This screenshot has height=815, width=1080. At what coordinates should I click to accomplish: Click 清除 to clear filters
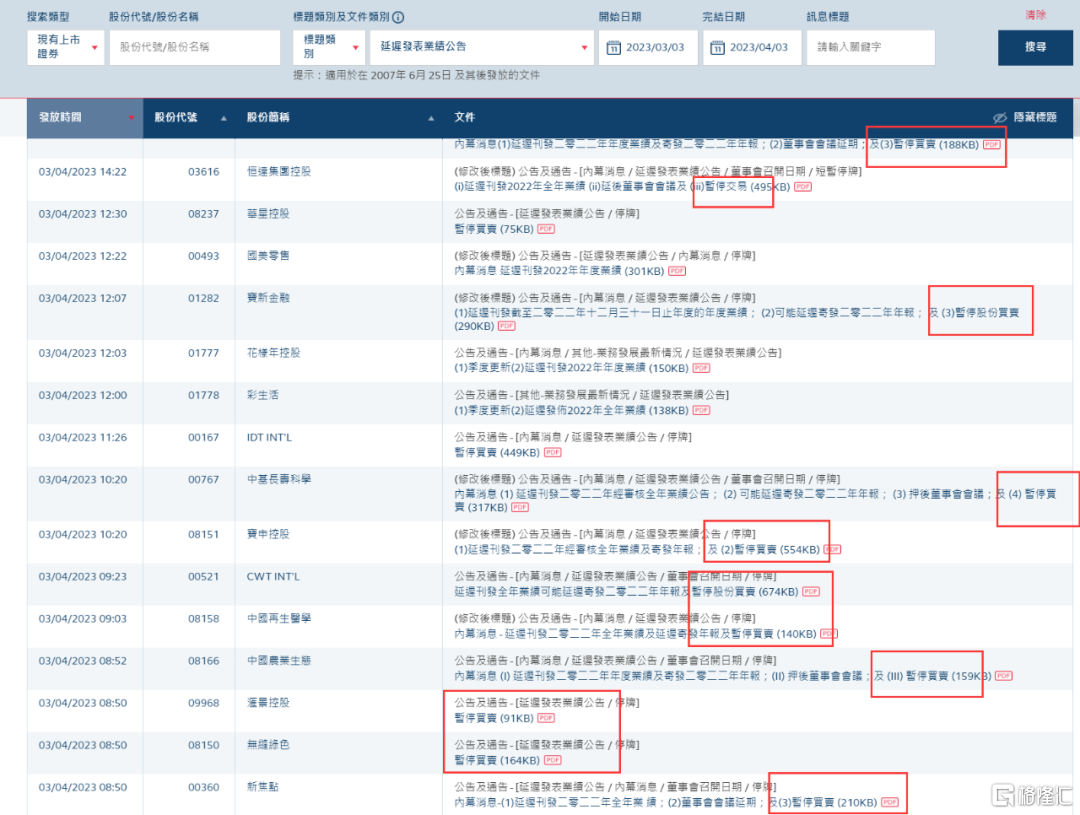1035,14
